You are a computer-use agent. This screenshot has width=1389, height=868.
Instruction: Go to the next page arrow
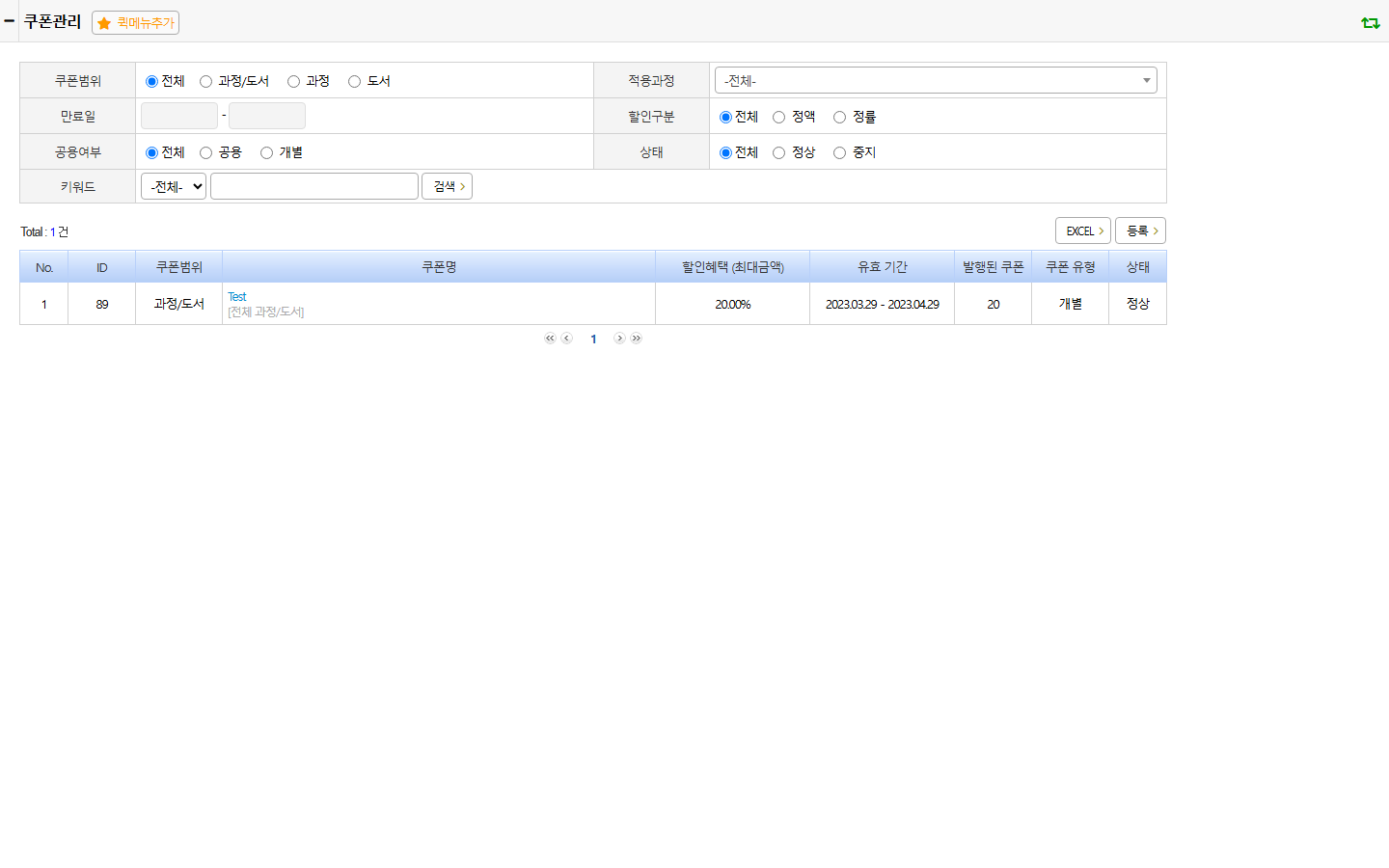(619, 339)
